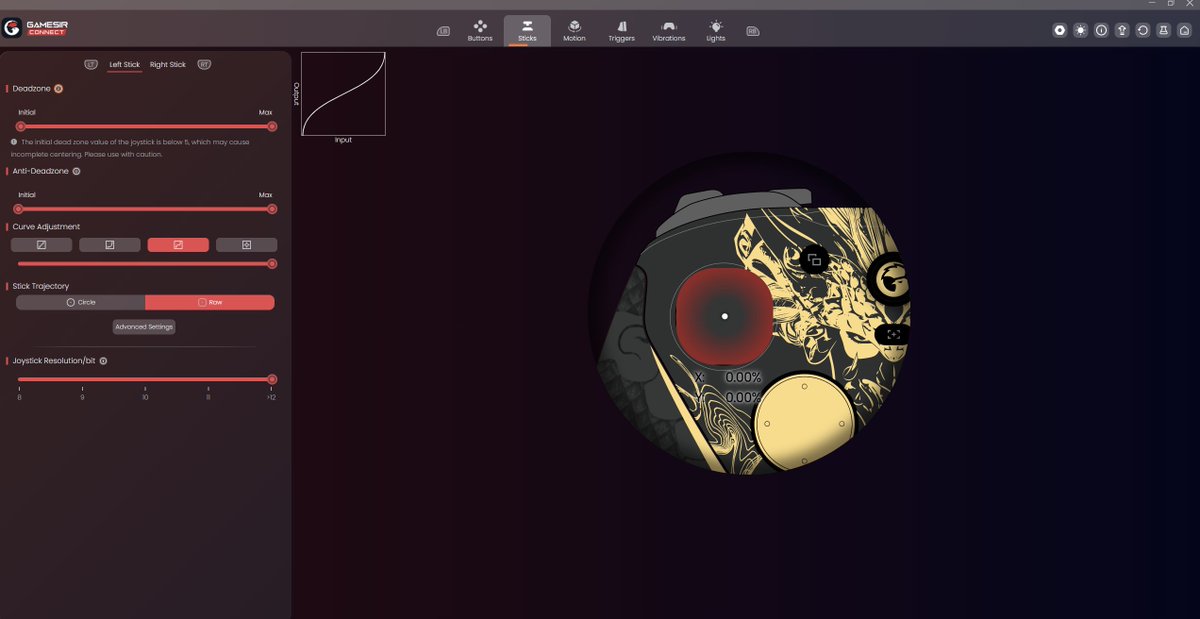Click the Deadzone Max slider handle
1200x619 pixels.
[x=272, y=127]
